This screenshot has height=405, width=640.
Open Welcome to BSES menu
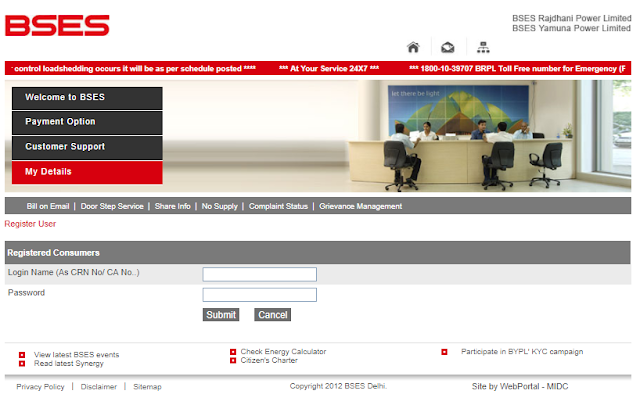87,98
